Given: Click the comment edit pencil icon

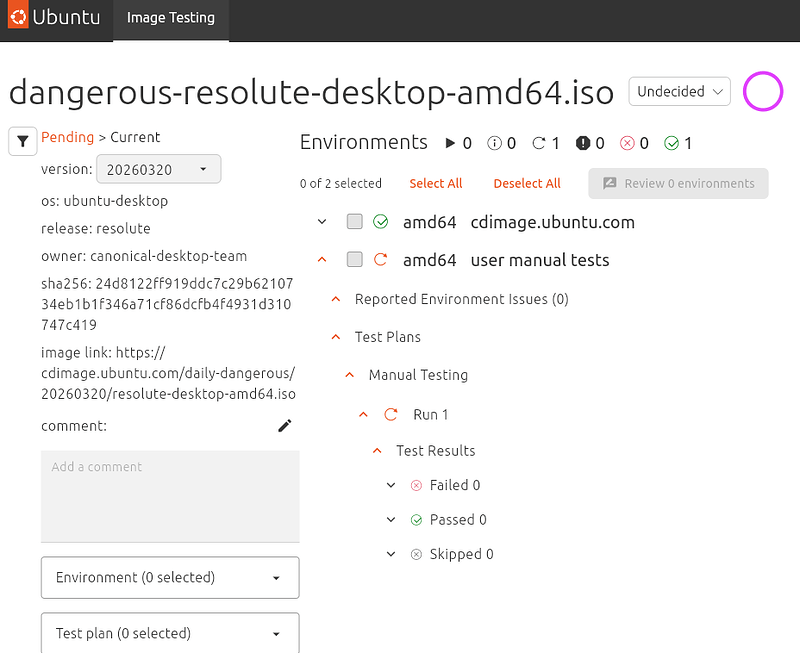Looking at the screenshot, I should (x=285, y=425).
